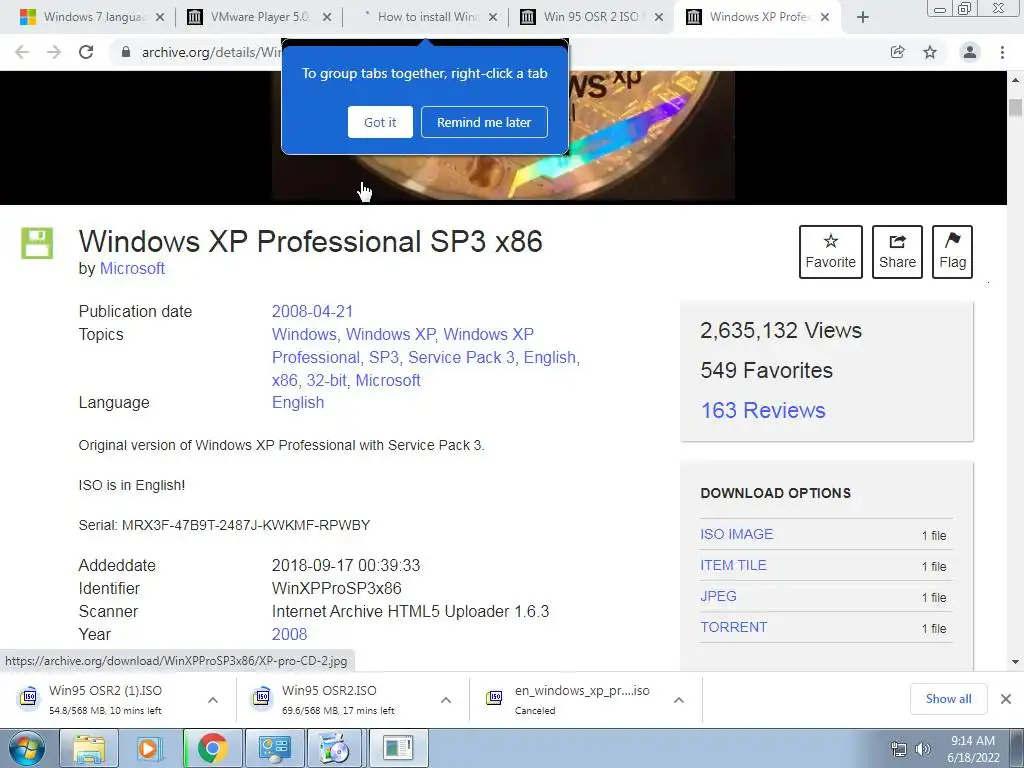
Task: Add item to favorites with Favorite button
Action: point(831,251)
